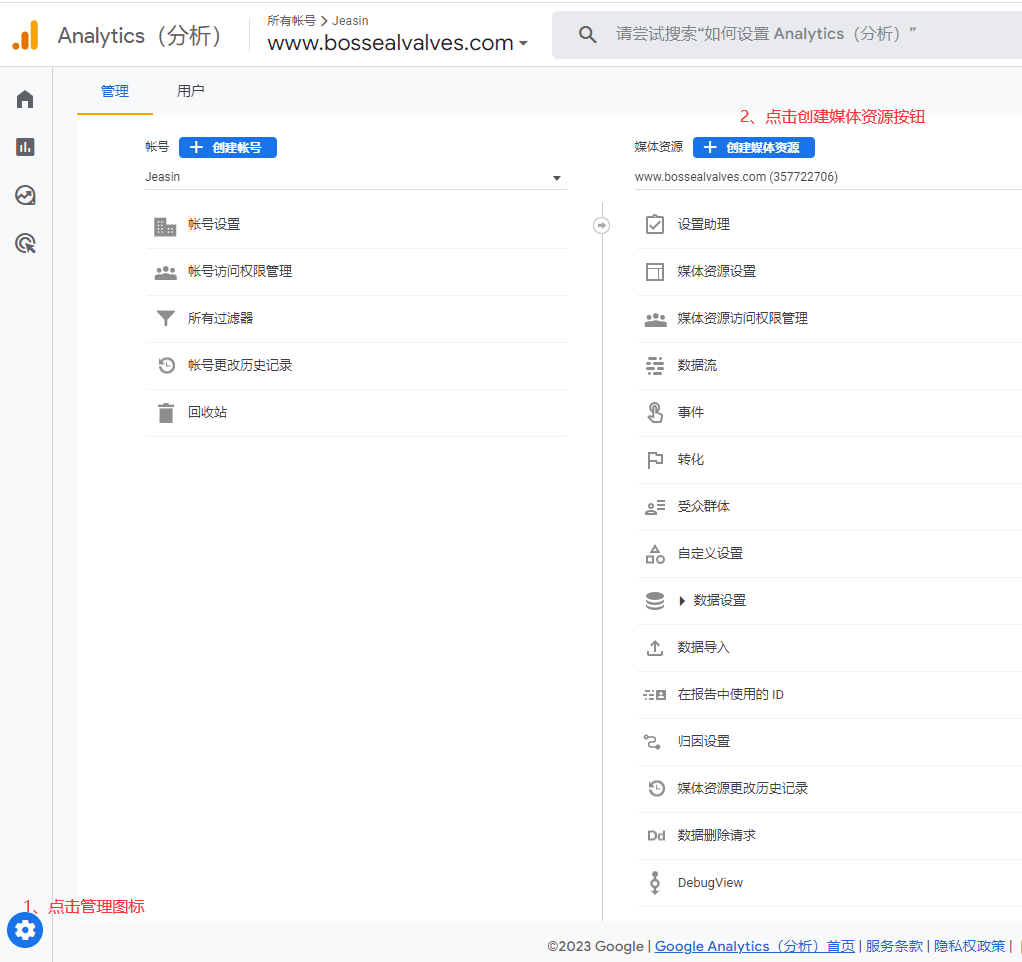Click the database icon for 数据设置
The height and width of the screenshot is (962, 1022).
(x=654, y=600)
